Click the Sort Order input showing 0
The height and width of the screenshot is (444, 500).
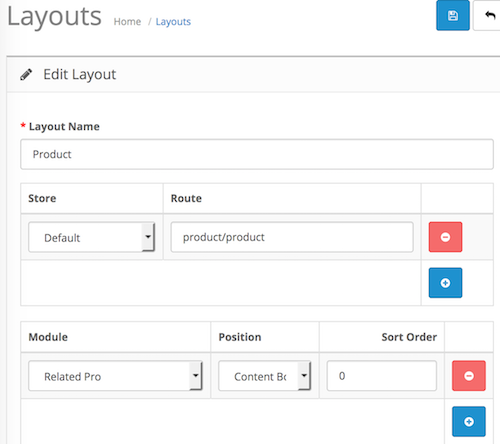382,376
